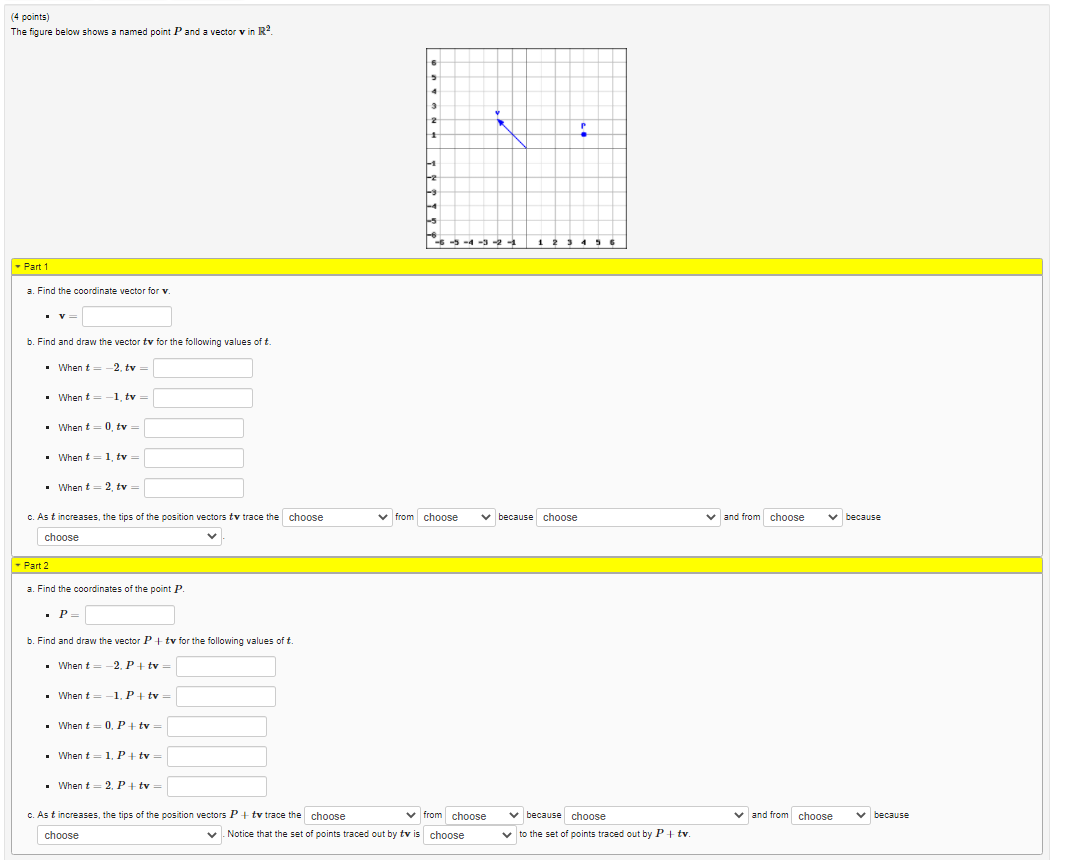Open Part 2c dropdown right after 'from'
1087x860 pixels.
(x=485, y=816)
